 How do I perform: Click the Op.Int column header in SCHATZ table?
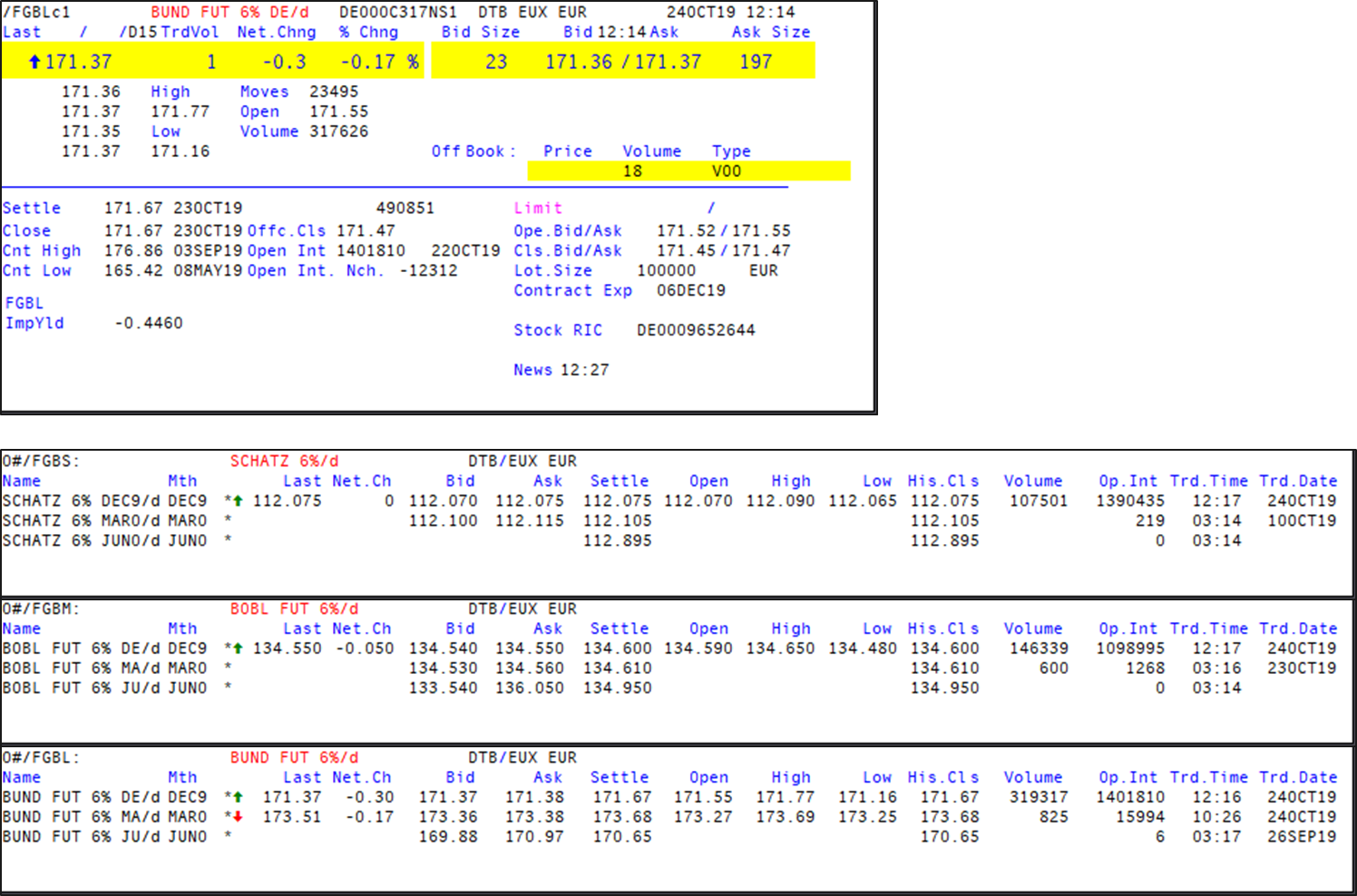tap(1128, 481)
